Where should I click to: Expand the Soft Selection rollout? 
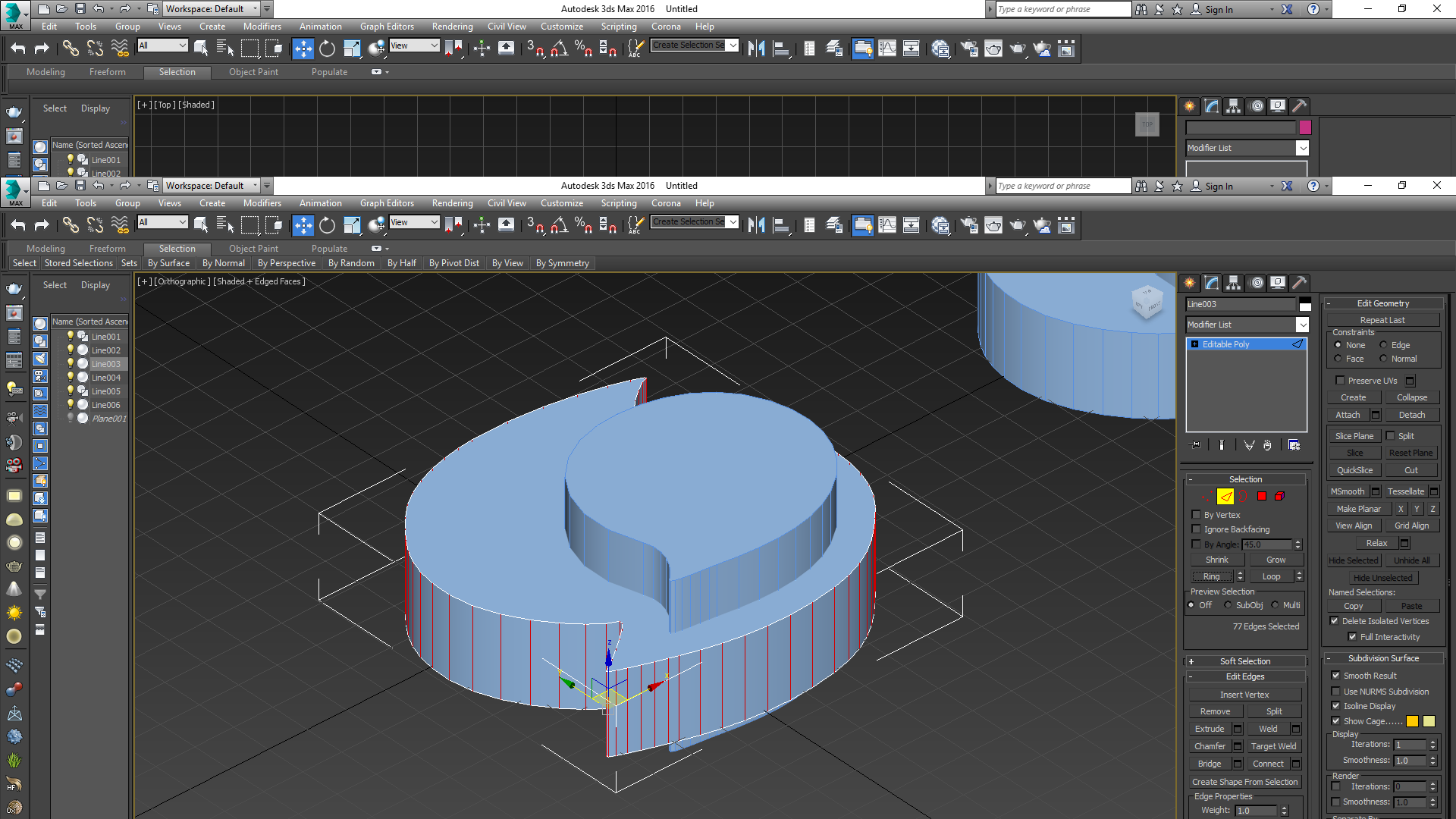click(x=1245, y=661)
